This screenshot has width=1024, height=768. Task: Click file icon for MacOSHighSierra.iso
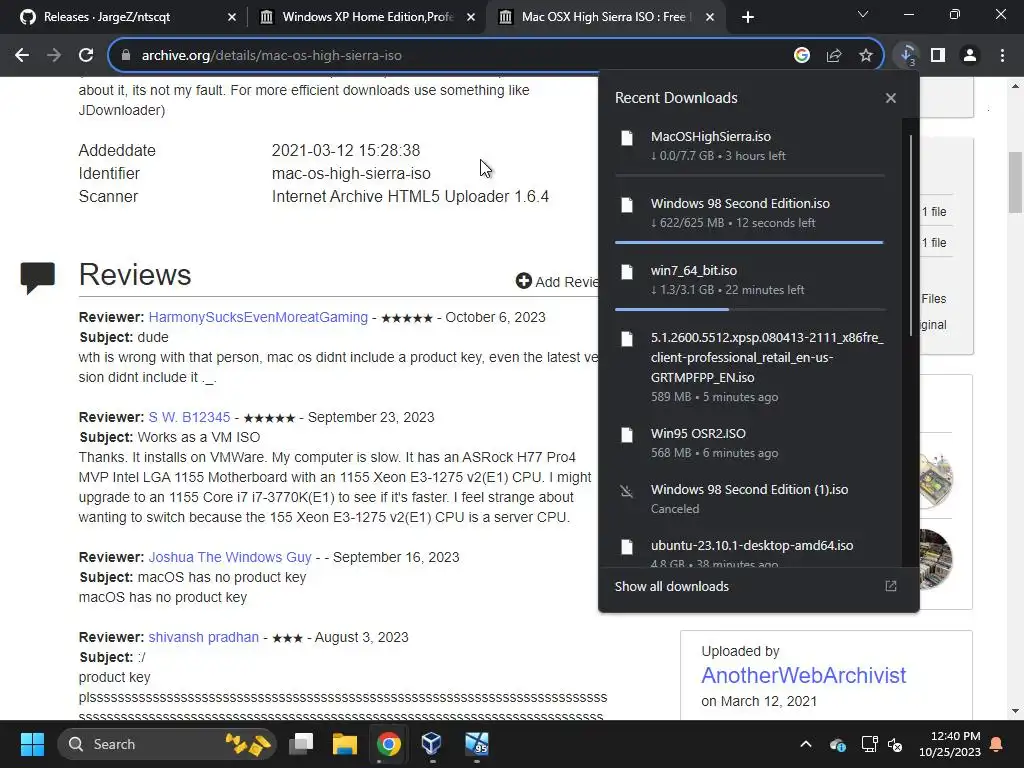(627, 137)
